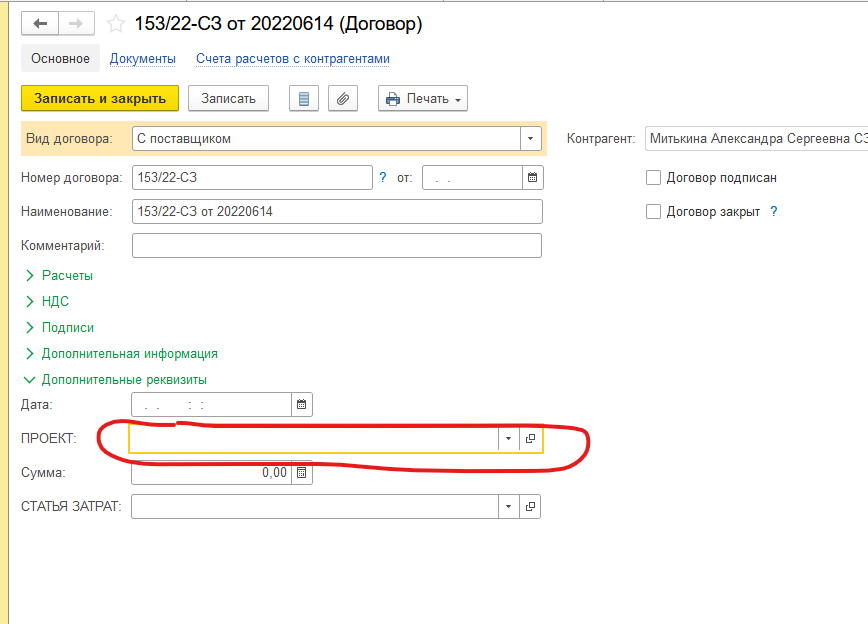
Task: Open the Вид договора dropdown list
Action: (529, 139)
